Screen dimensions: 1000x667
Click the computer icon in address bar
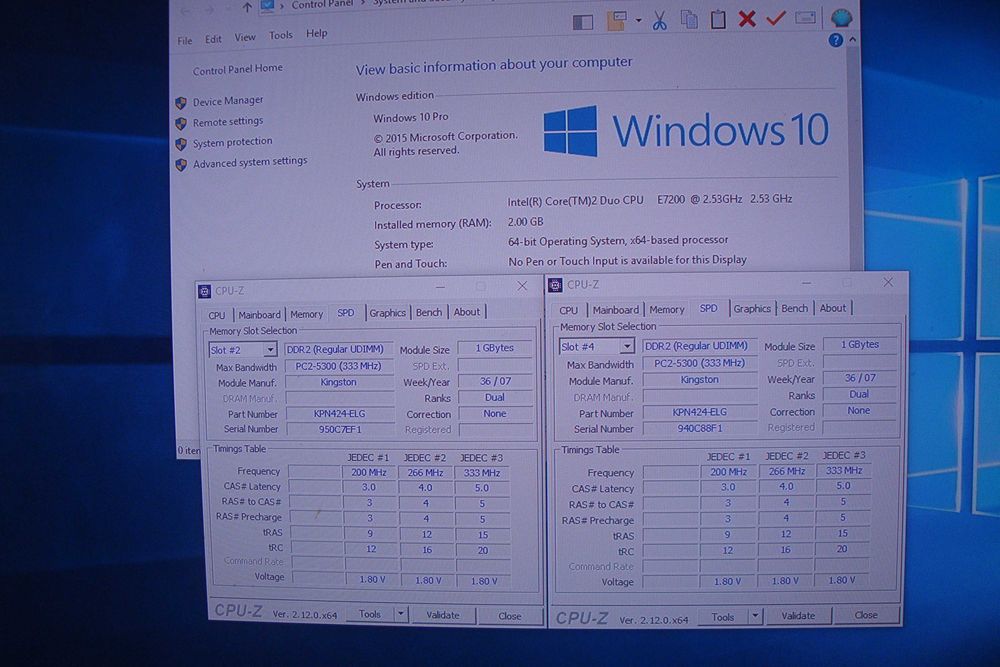[x=267, y=6]
